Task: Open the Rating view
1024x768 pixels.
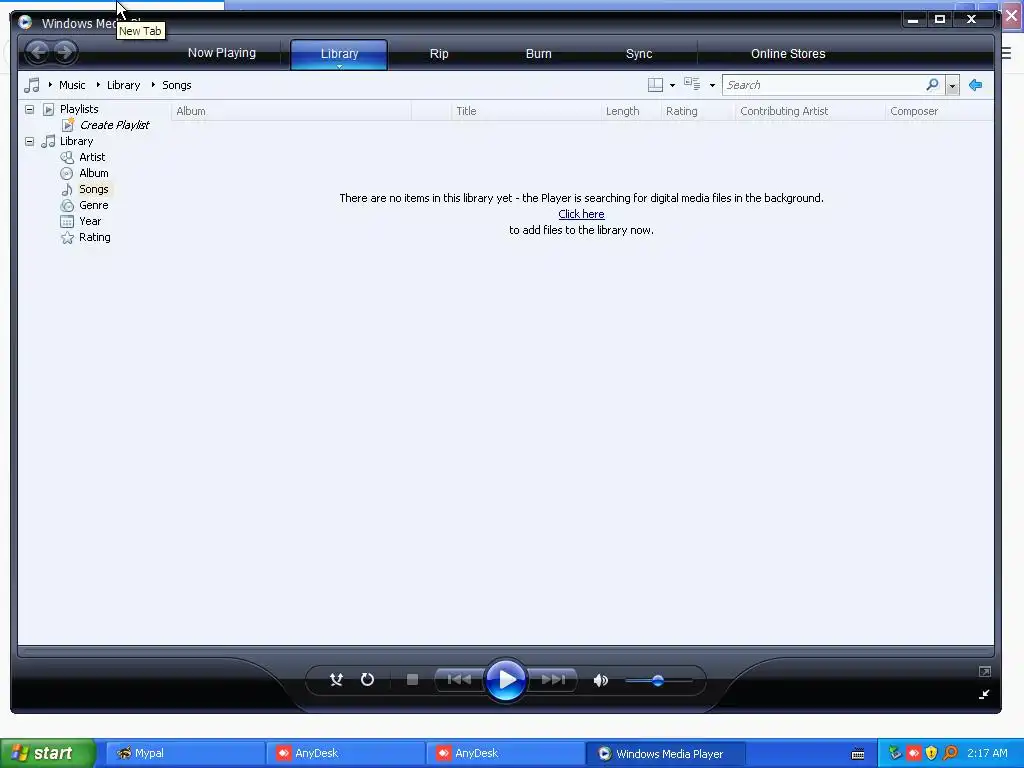Action: 95,237
